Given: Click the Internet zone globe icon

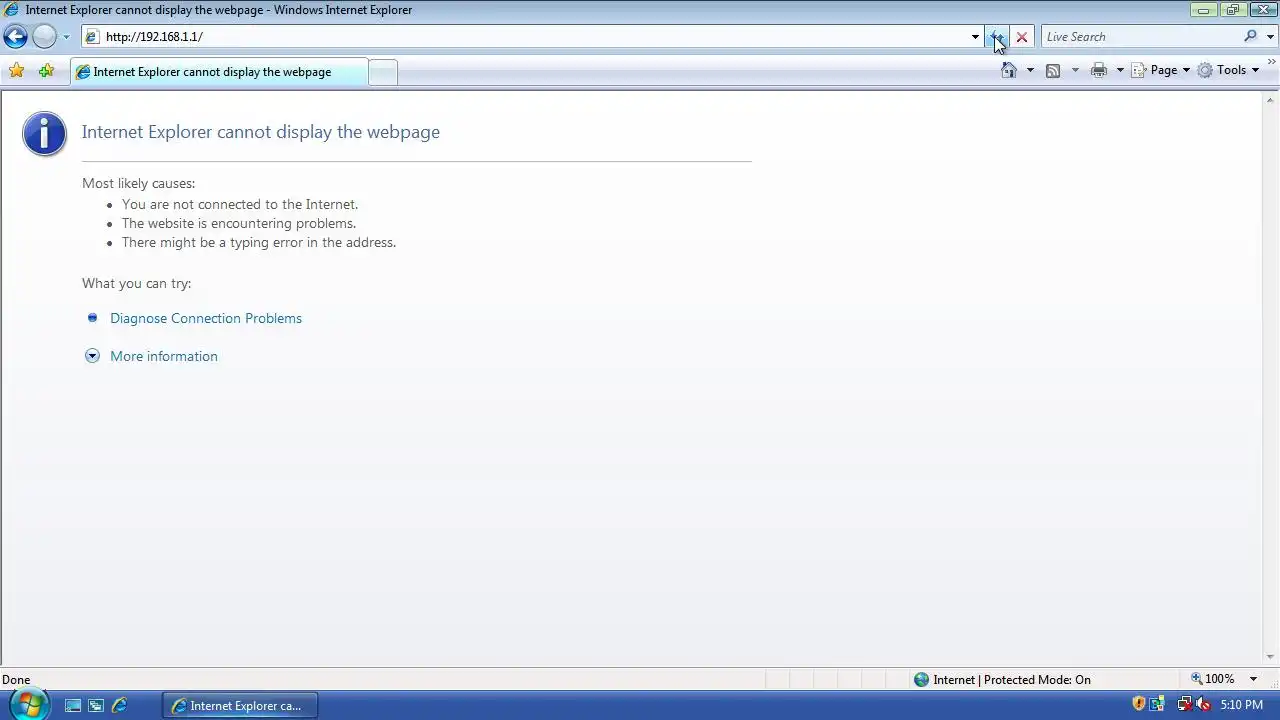Looking at the screenshot, I should click(921, 680).
